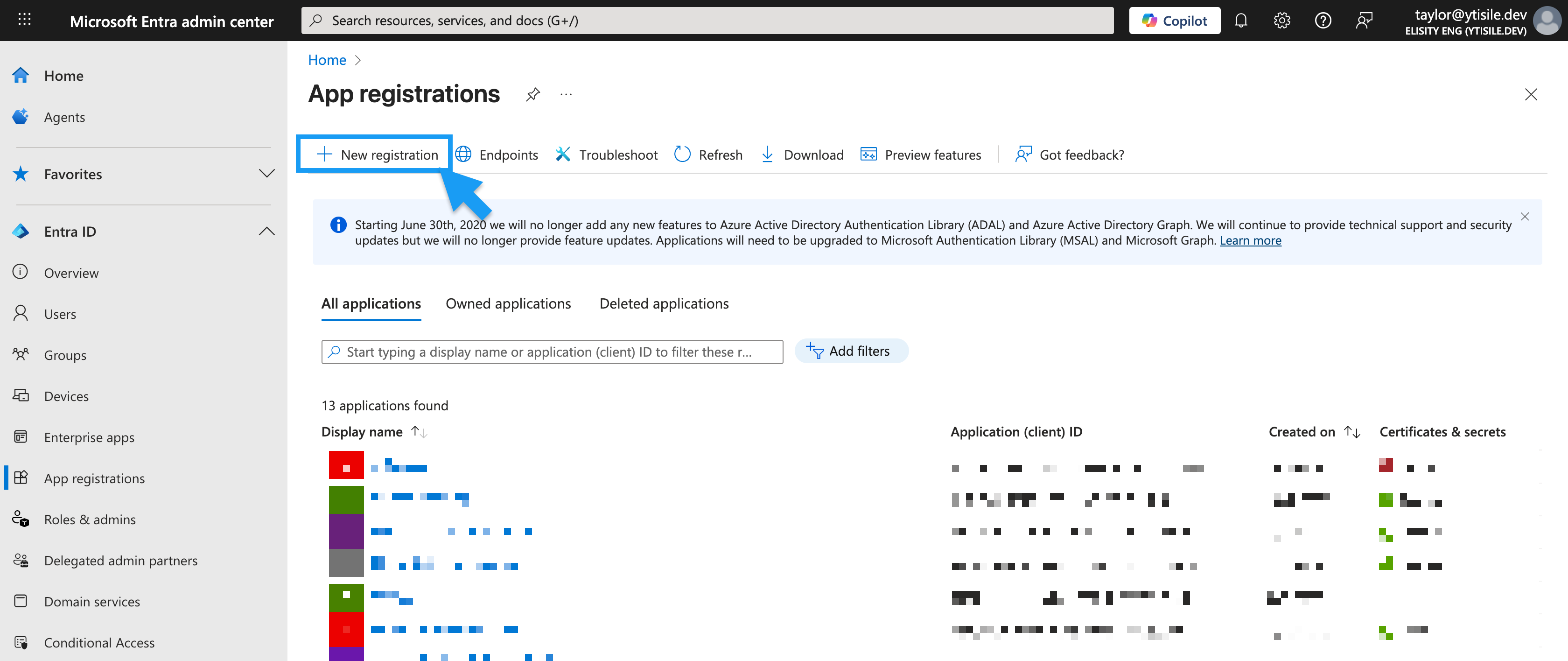Follow the Learn more link
Viewport: 1568px width, 661px height.
1250,240
